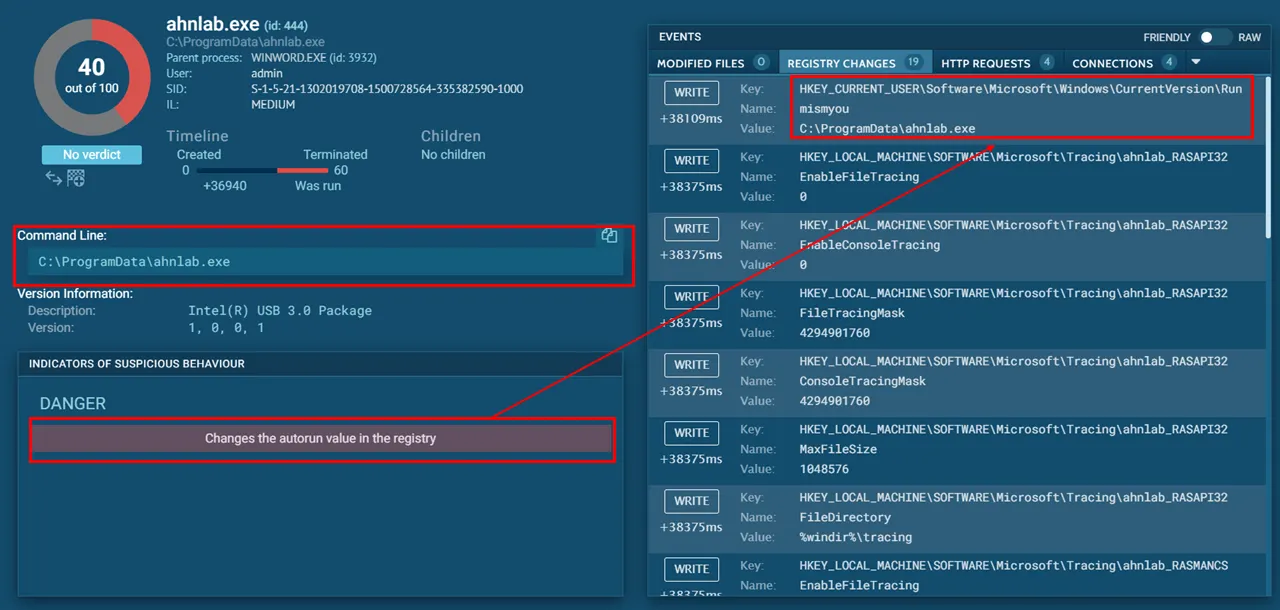This screenshot has height=610, width=1280.
Task: Click the EVENTS panel header
Action: coord(680,37)
